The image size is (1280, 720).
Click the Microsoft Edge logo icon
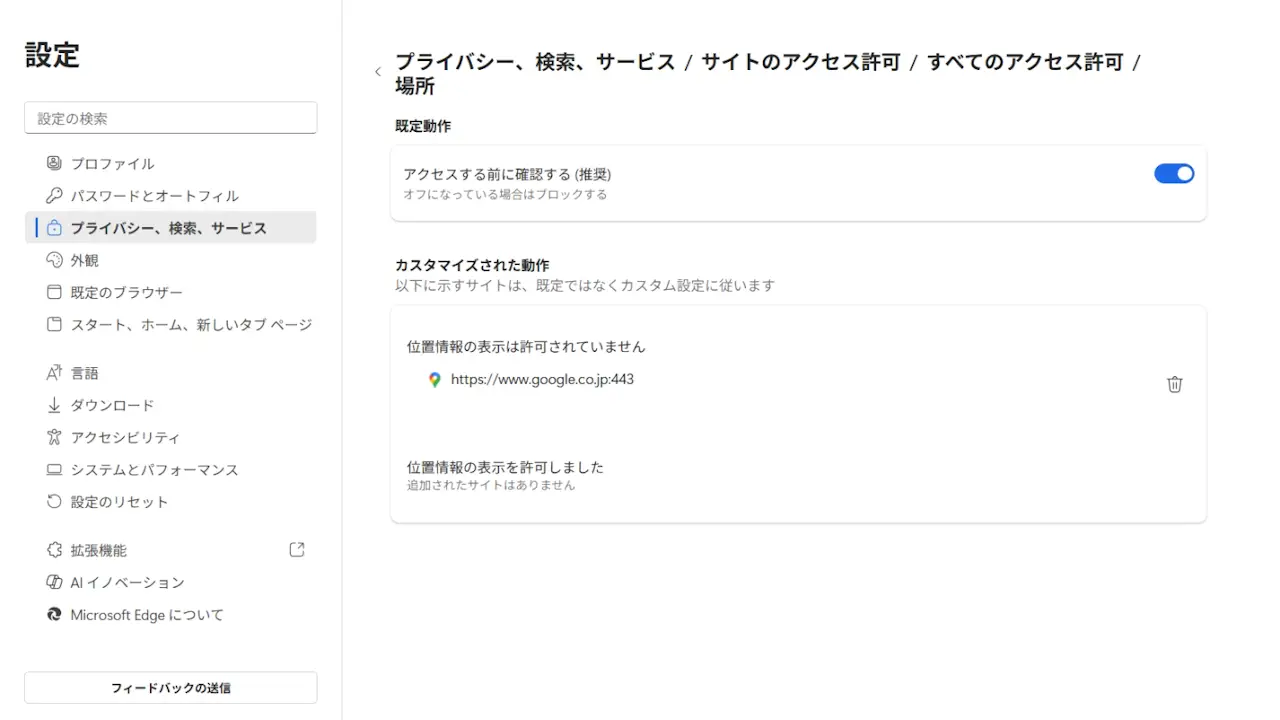(54, 615)
